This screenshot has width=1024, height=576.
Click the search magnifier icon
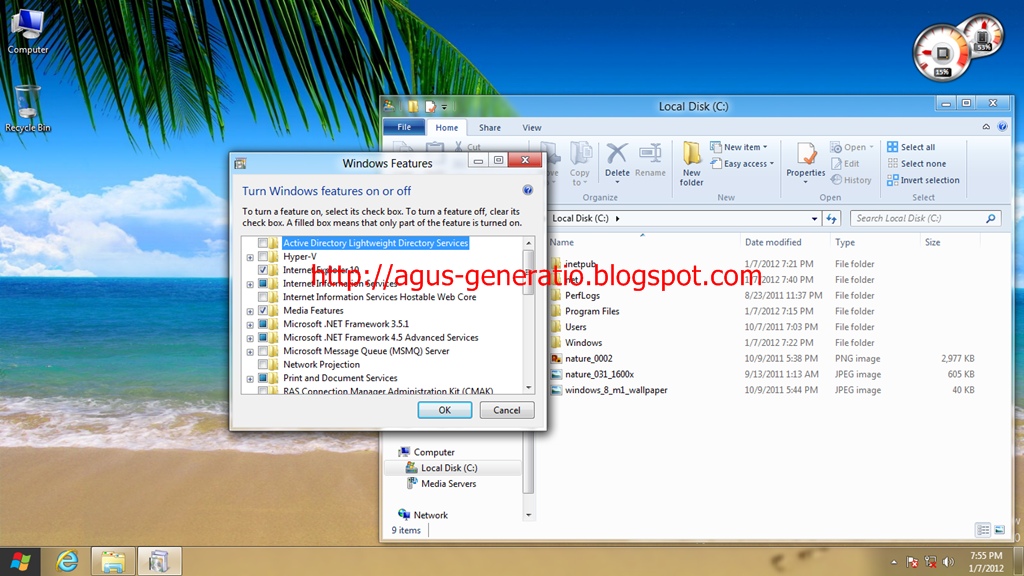[x=991, y=218]
